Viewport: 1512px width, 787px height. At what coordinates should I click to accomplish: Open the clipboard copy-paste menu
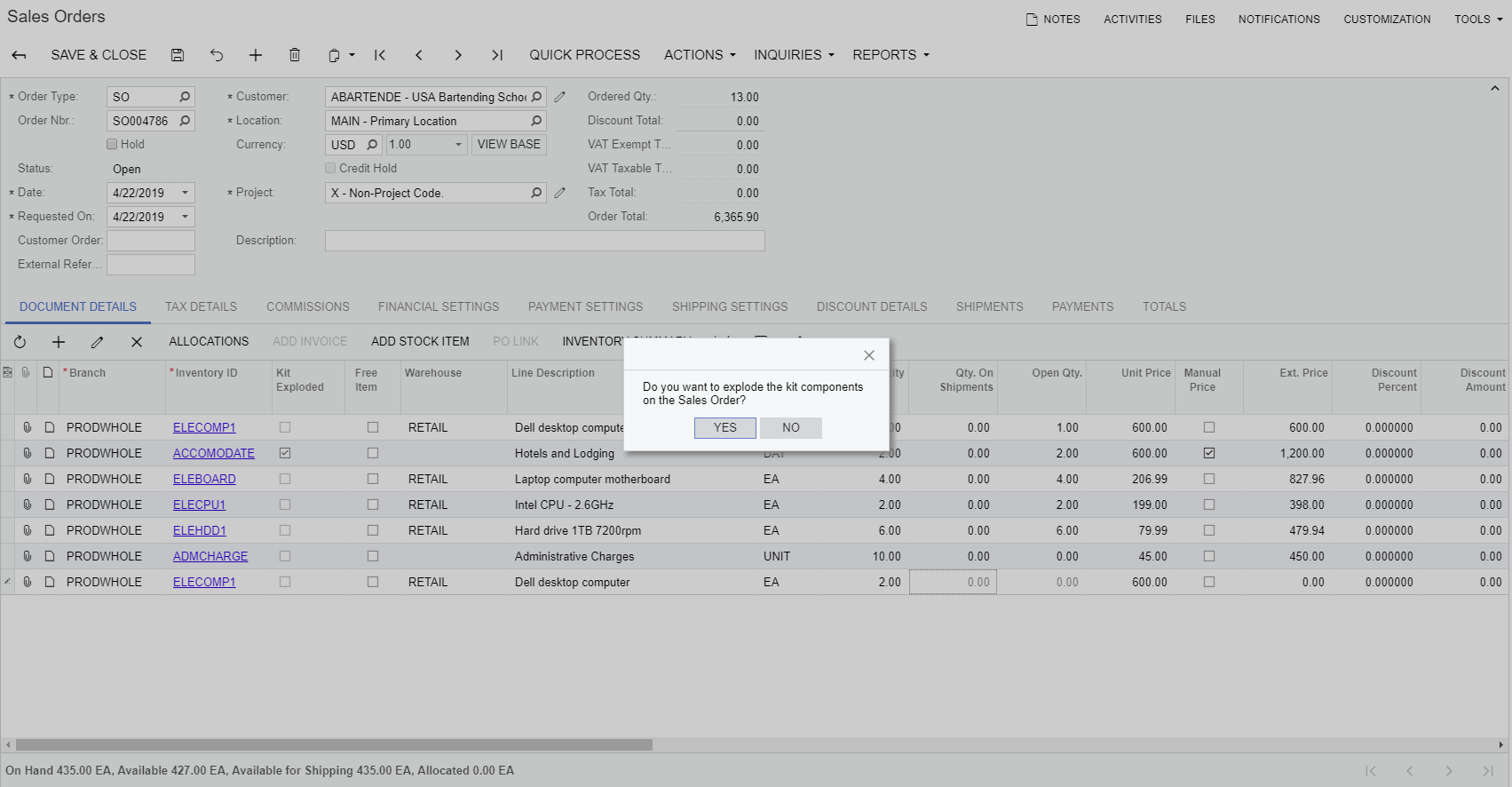click(341, 55)
